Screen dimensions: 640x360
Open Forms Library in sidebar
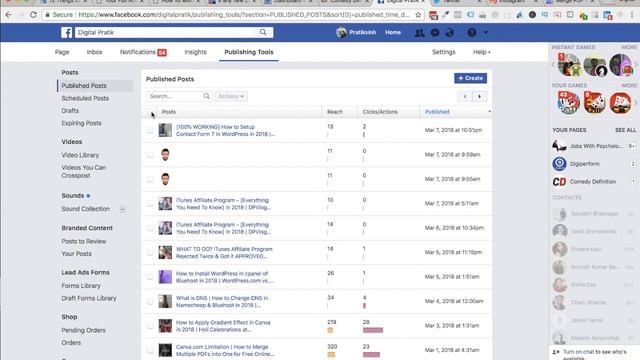click(81, 286)
